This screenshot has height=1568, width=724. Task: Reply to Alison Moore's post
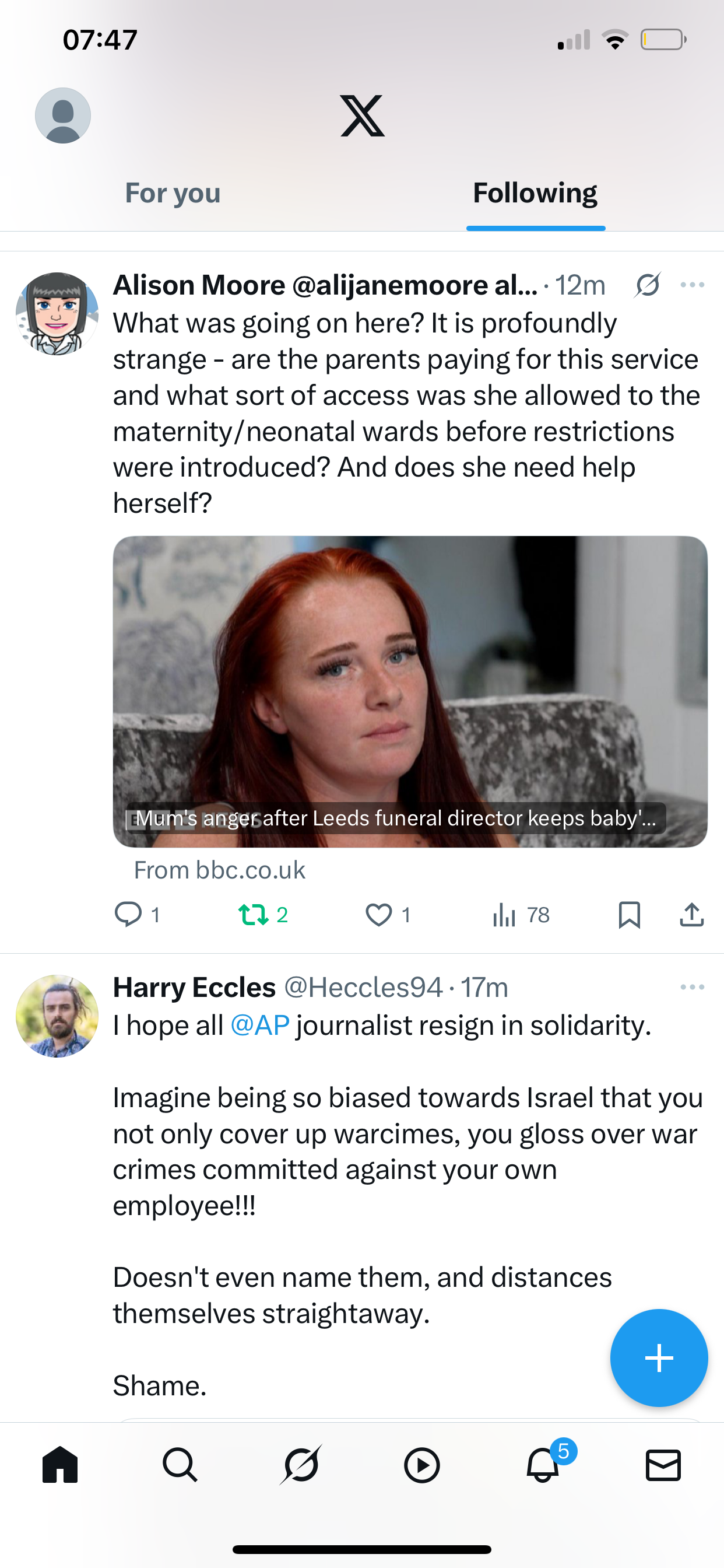point(128,914)
